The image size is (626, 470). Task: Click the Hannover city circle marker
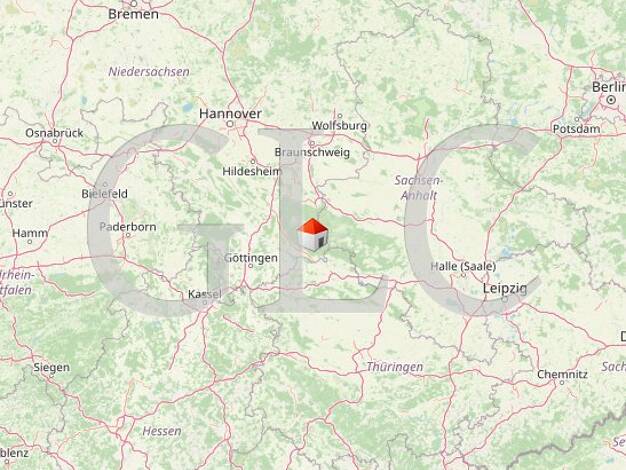[230, 124]
